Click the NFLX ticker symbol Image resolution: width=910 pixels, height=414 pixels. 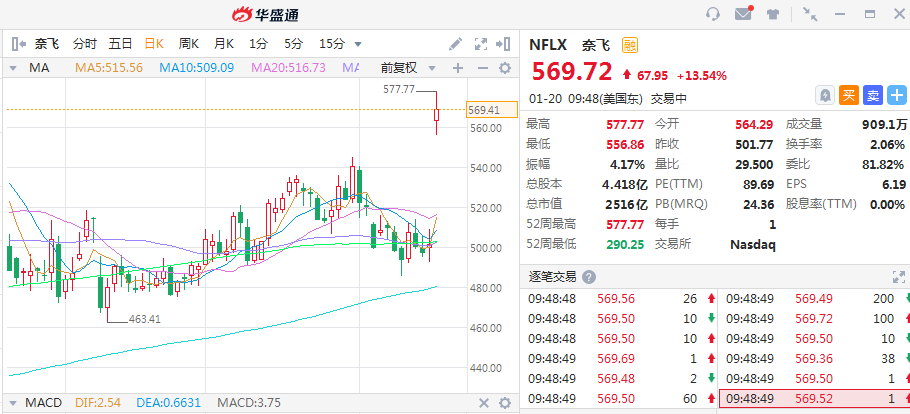[550, 45]
